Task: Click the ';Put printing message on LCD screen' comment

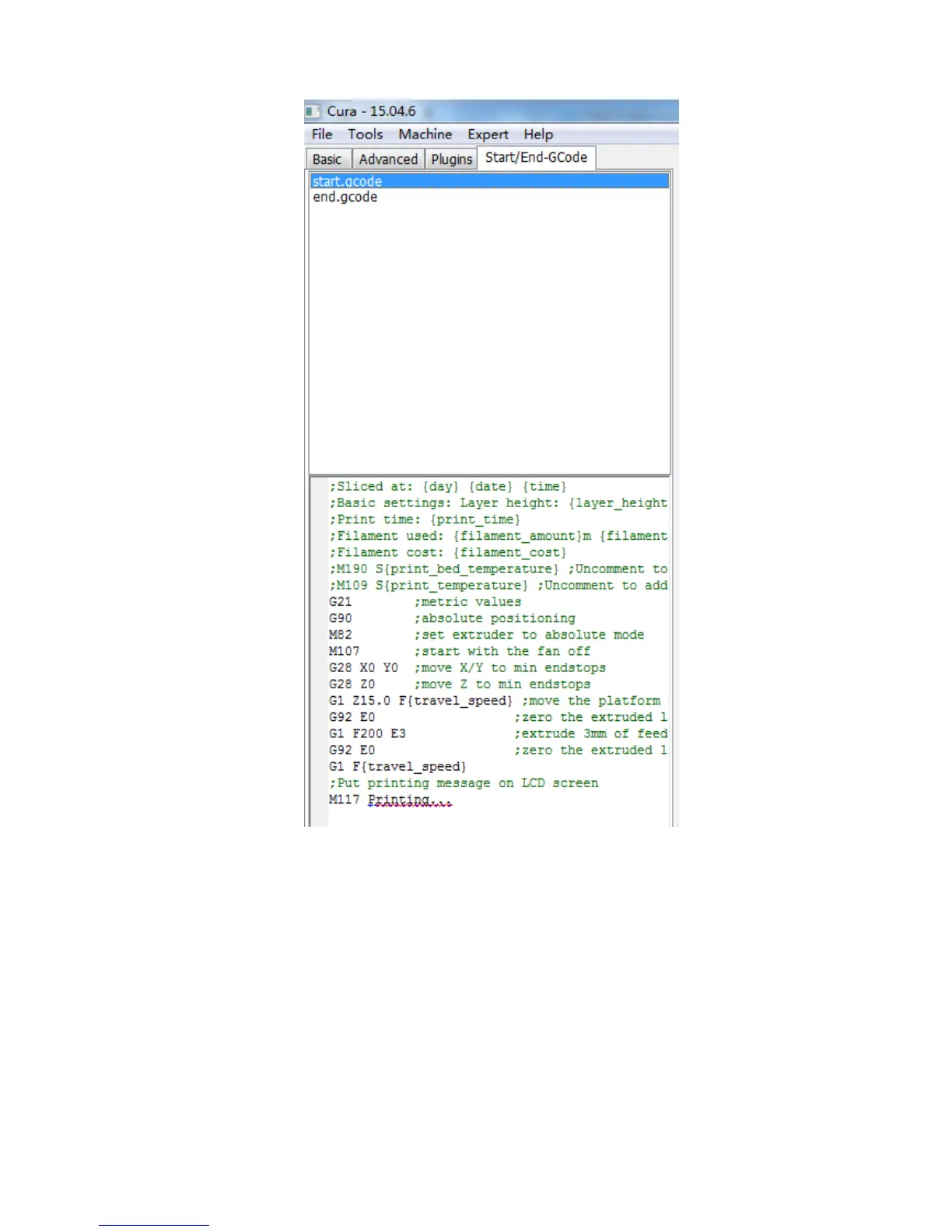Action: [x=464, y=783]
